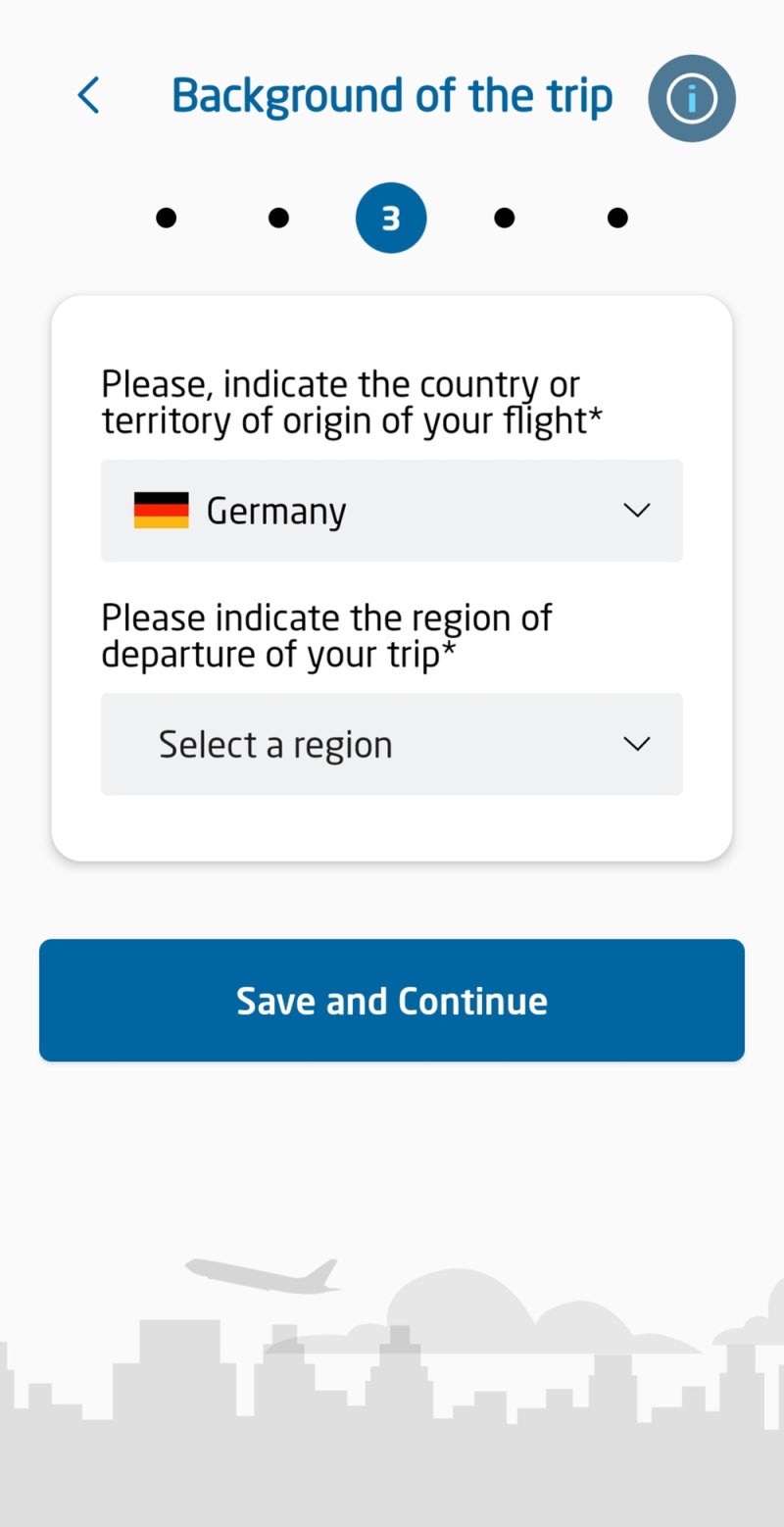Viewport: 784px width, 1527px height.
Task: Jump to the first step dot
Action: (x=167, y=218)
